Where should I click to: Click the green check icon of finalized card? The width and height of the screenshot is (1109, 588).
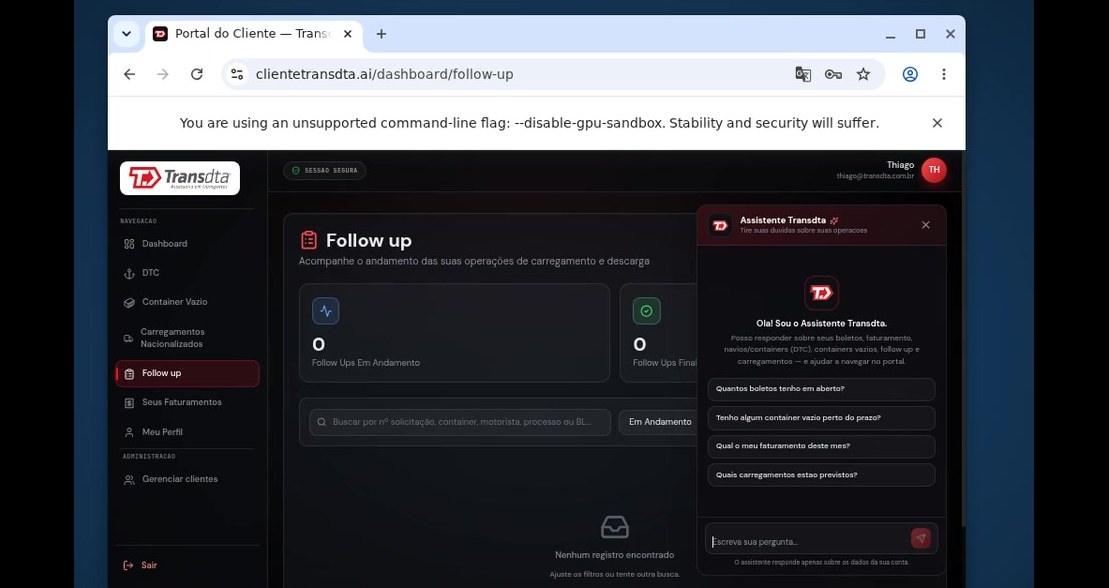646,311
